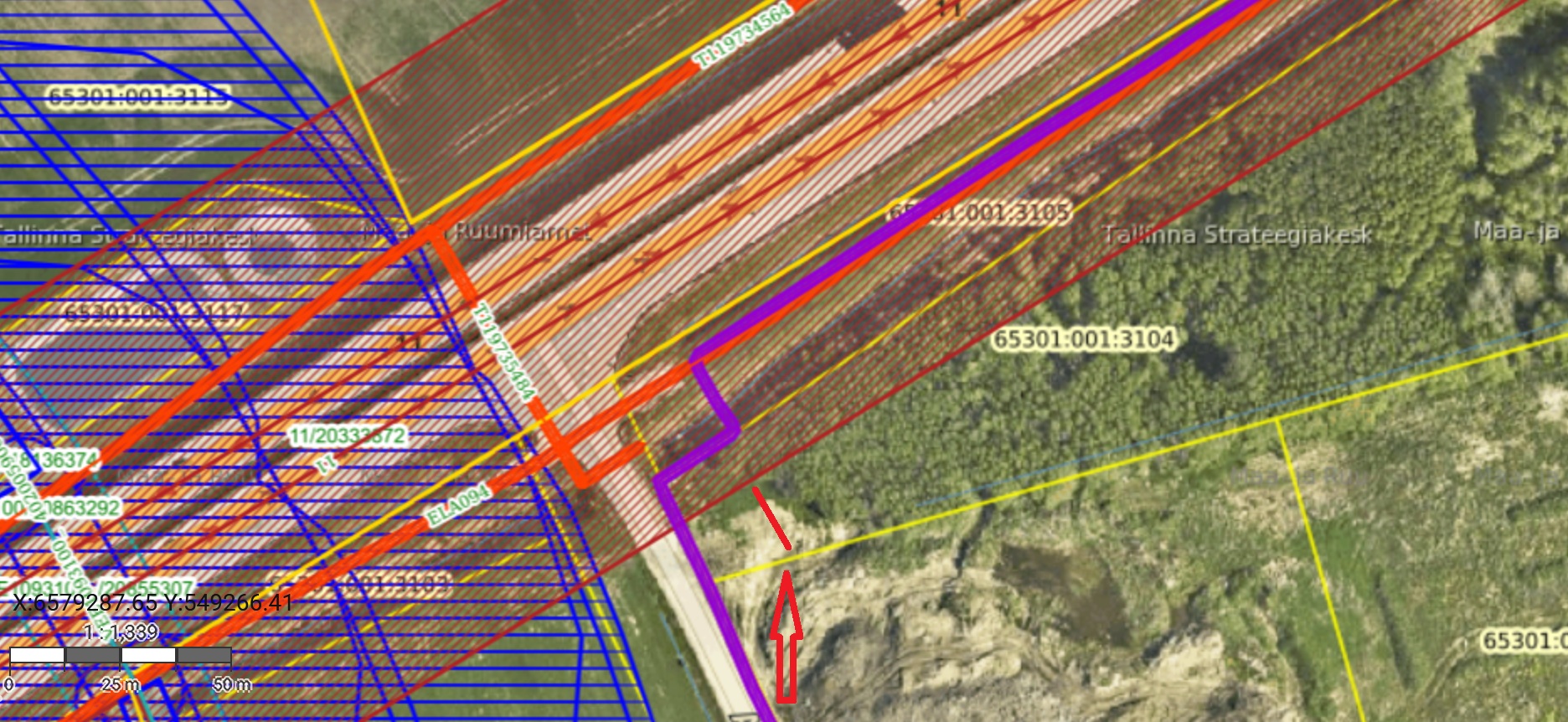Click the red upward arrow annotation
Screen dimensions: 1568x722
787,637
